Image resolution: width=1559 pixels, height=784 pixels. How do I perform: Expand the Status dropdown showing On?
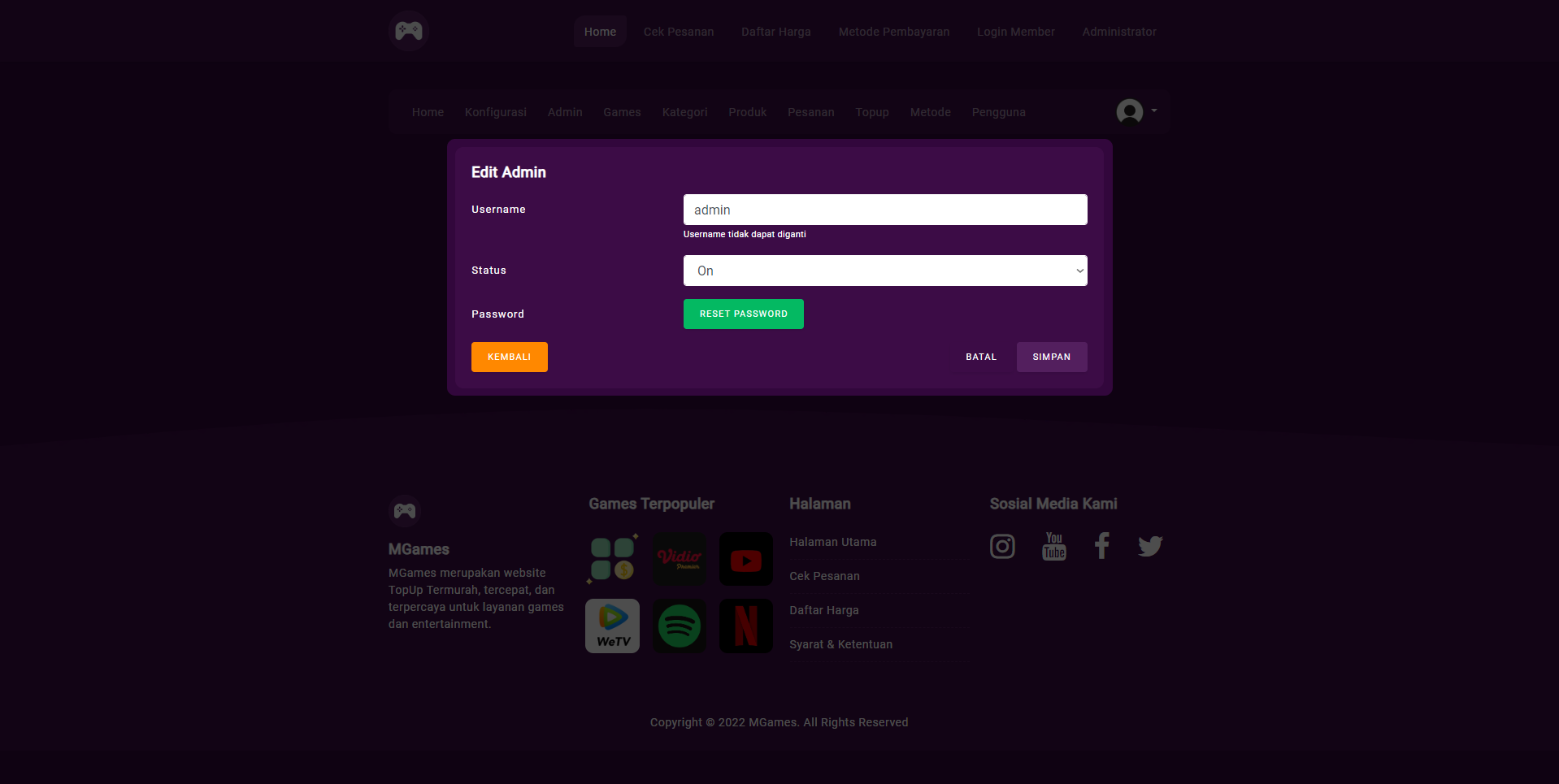pos(885,271)
